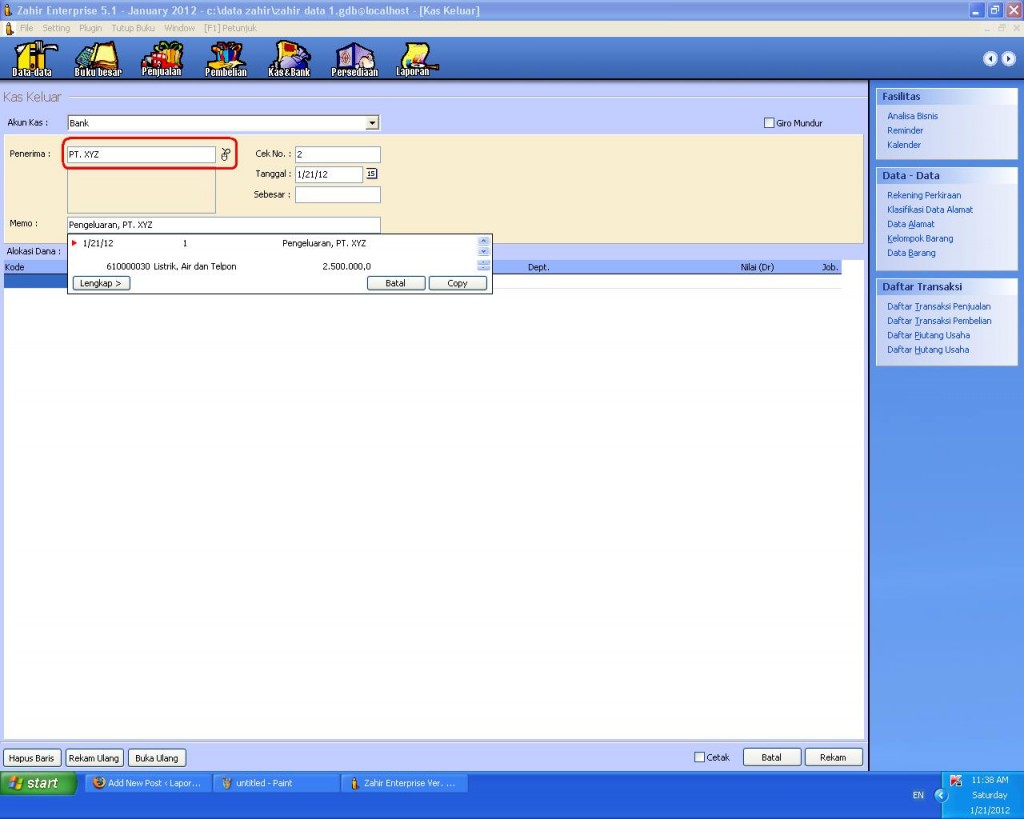The width and height of the screenshot is (1024, 819).
Task: Click the Penerima lookup icon
Action: point(226,155)
